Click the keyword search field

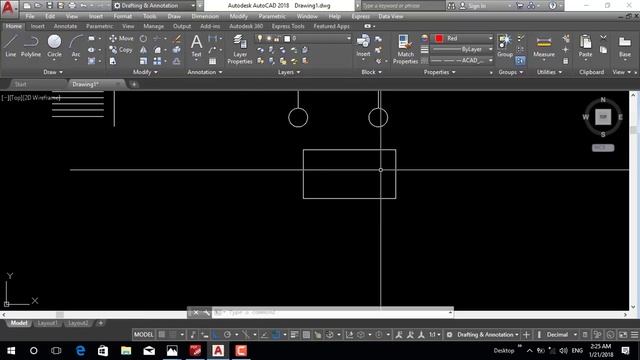pyautogui.click(x=403, y=6)
